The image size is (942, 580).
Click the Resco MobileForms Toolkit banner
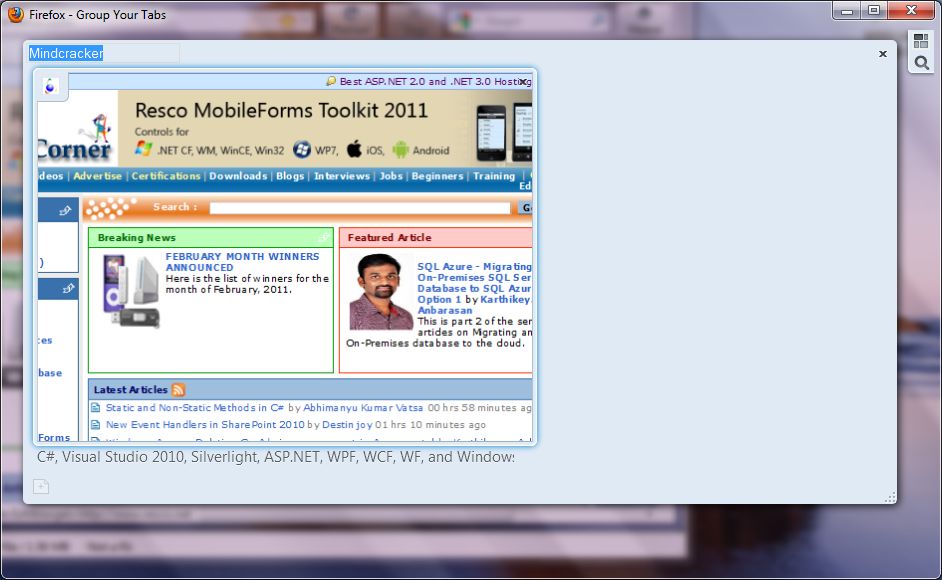pos(325,129)
